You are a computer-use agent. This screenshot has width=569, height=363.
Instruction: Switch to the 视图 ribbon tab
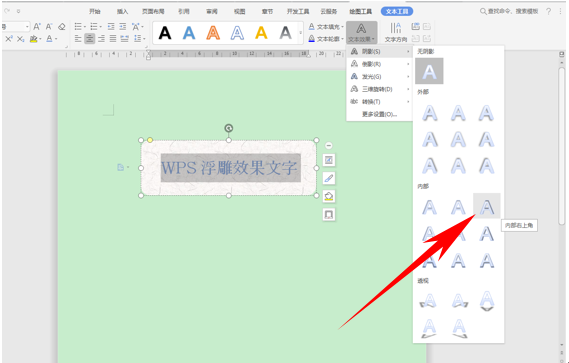(x=240, y=12)
